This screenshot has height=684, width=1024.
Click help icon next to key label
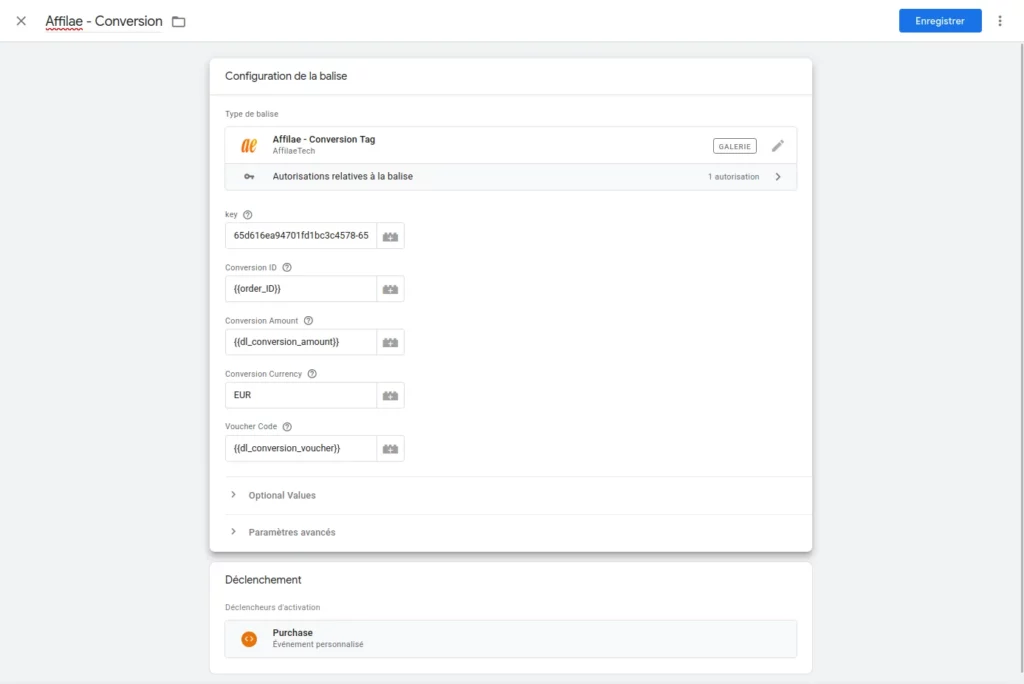(248, 215)
